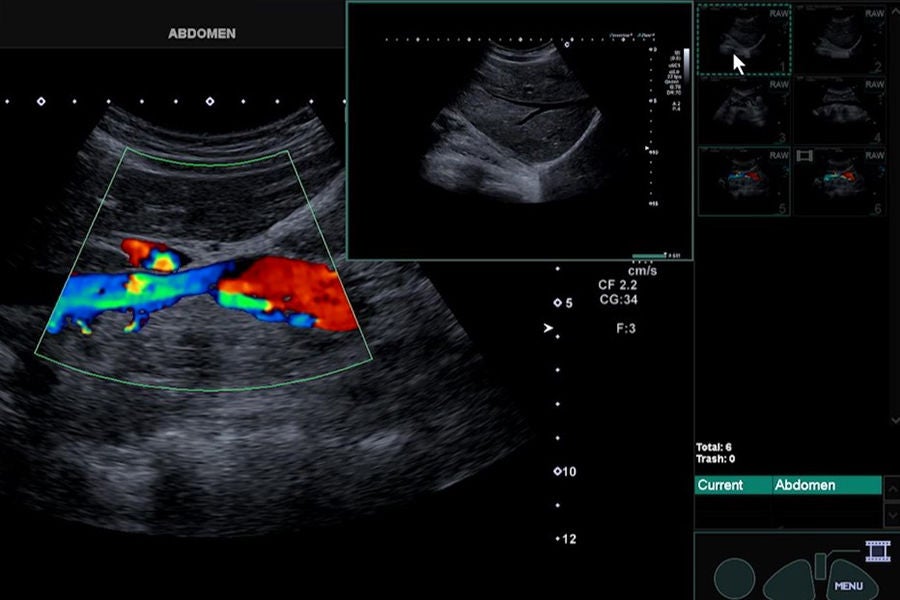Select thumbnail 3 in the clipboard
The image size is (900, 600).
[744, 111]
